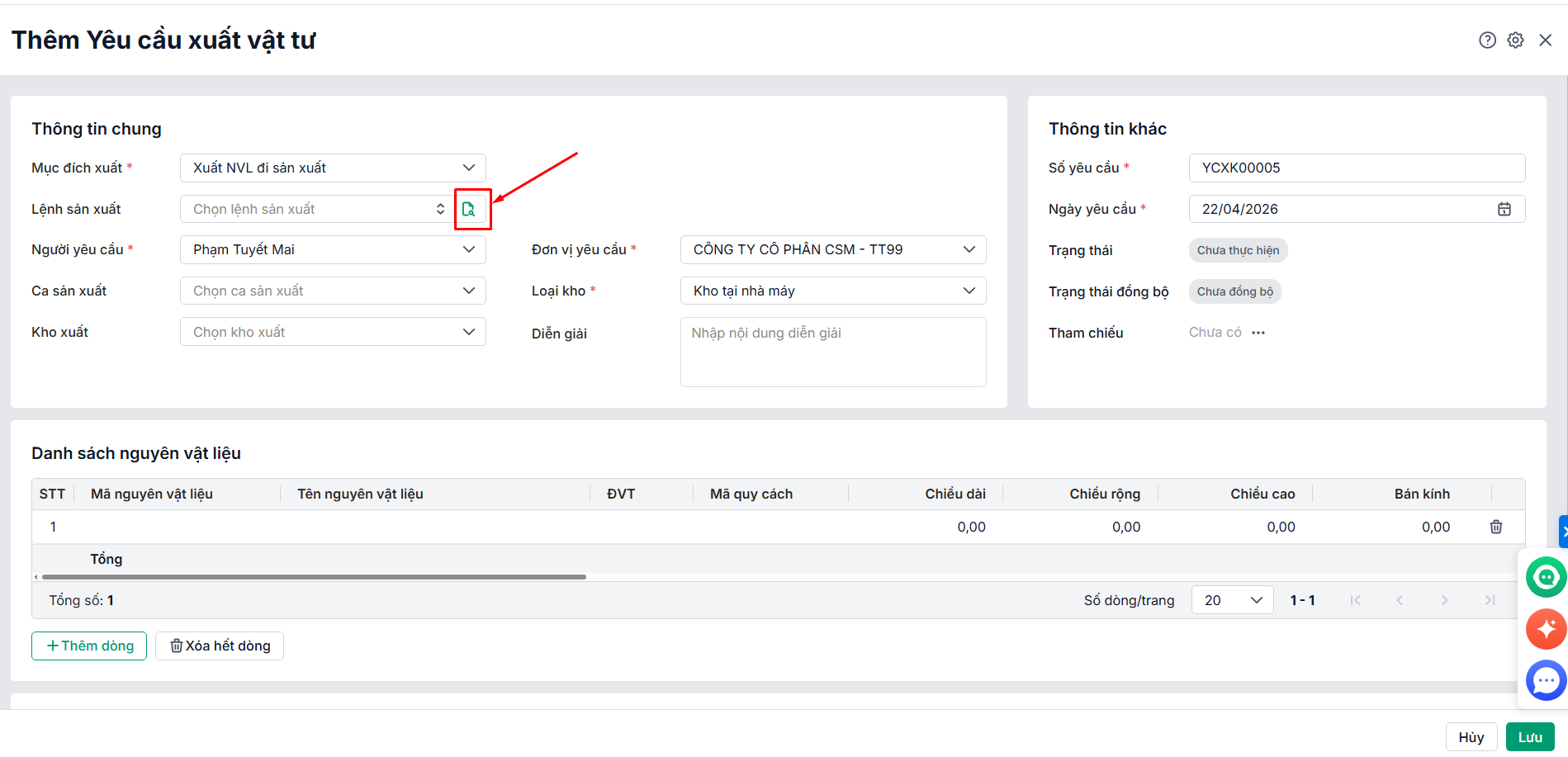This screenshot has height=757, width=1568.
Task: Go to the previous page of the list
Action: click(x=1400, y=600)
